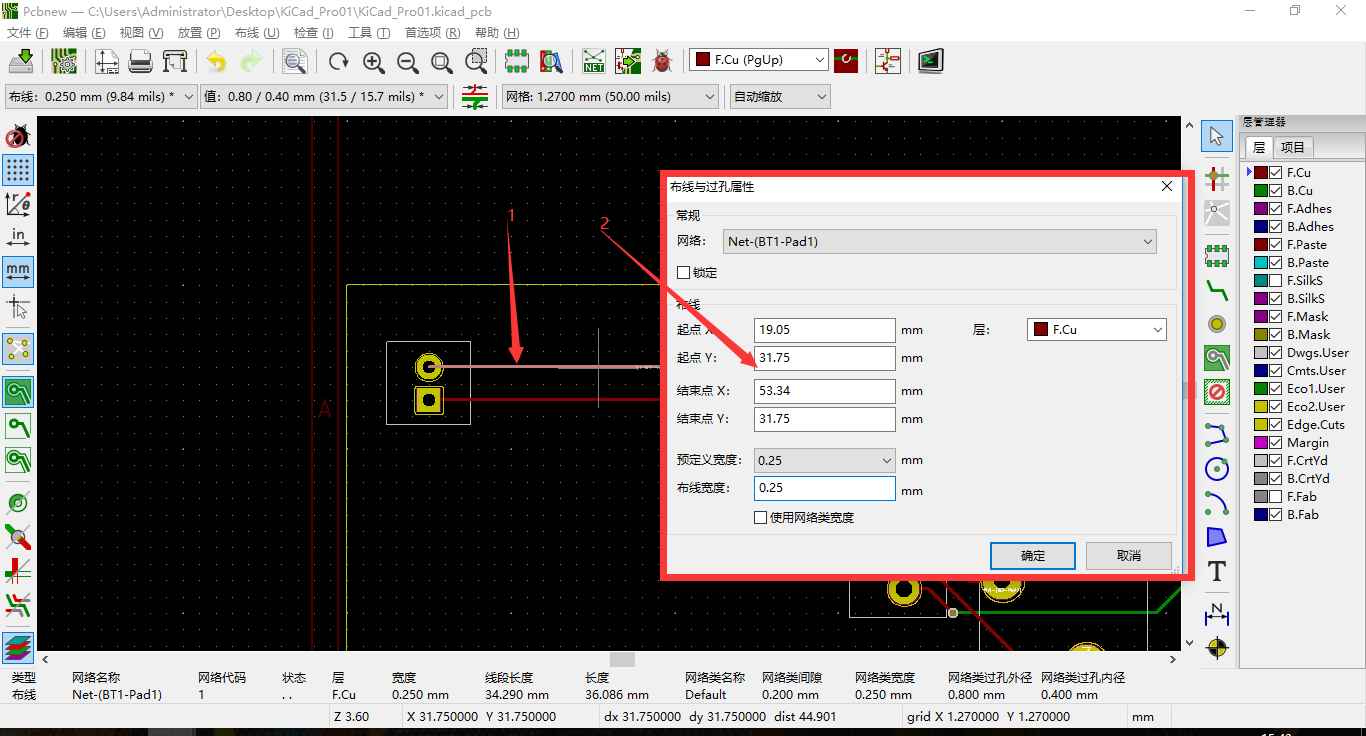Zoom in using the plus magnifier
This screenshot has height=736, width=1366.
click(x=374, y=62)
